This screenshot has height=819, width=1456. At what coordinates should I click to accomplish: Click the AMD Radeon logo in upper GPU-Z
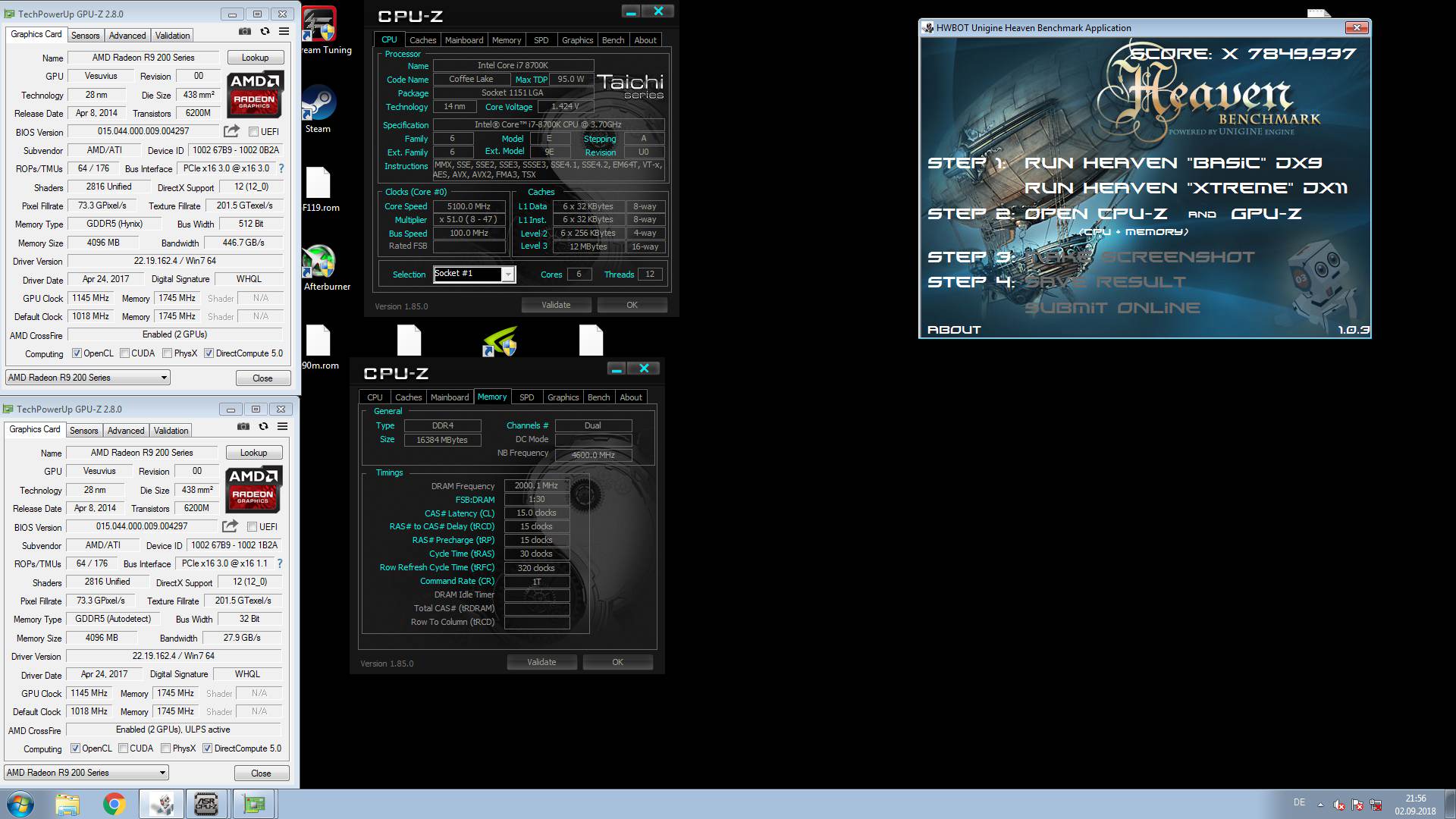[x=255, y=95]
